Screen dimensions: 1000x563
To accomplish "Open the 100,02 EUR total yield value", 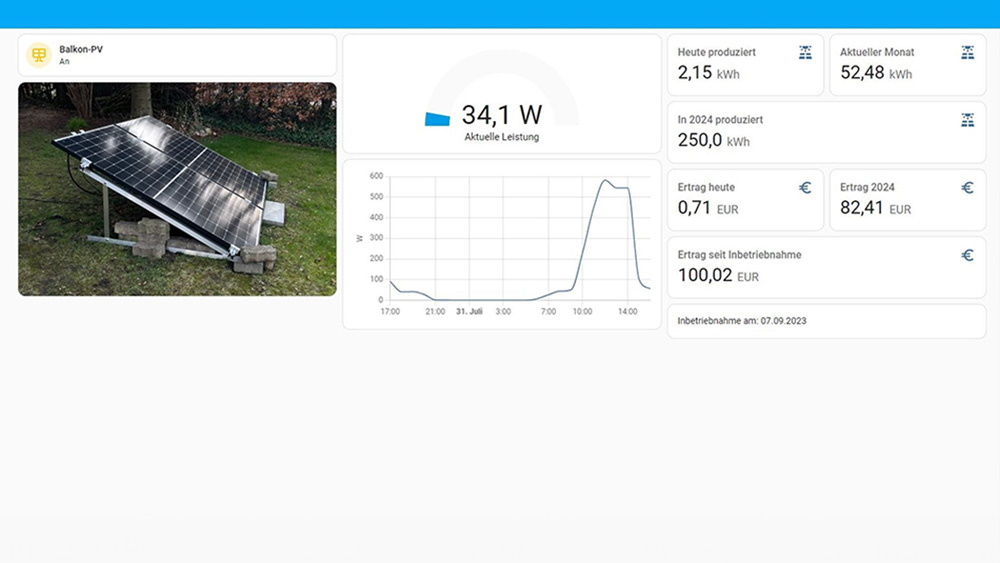I will tap(718, 276).
